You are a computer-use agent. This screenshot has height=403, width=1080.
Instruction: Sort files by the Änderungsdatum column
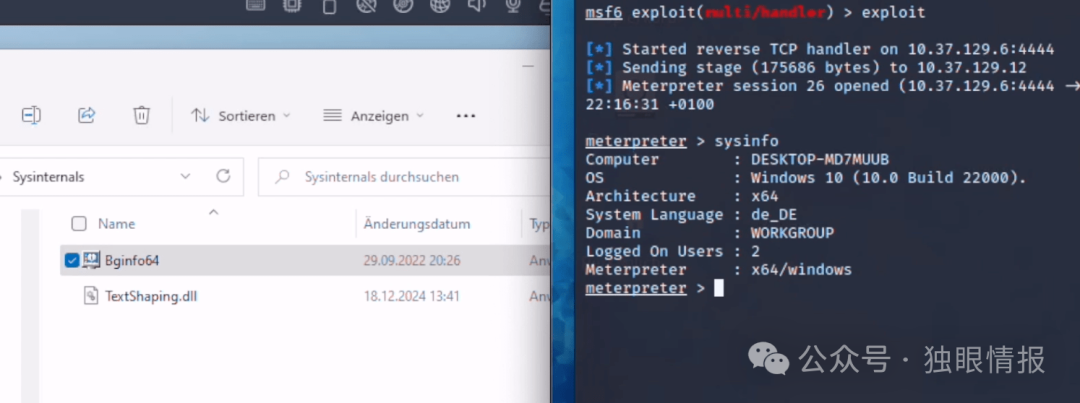click(x=417, y=224)
